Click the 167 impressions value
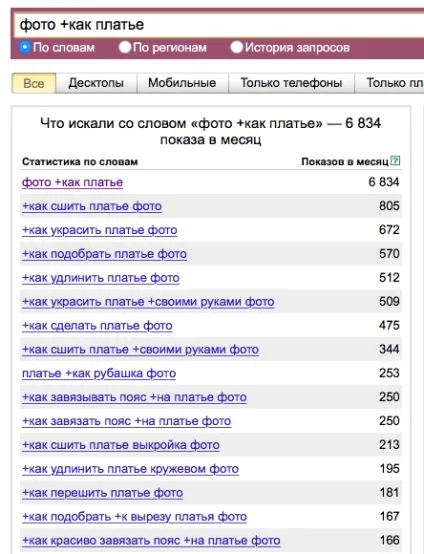This screenshot has width=424, height=554. pyautogui.click(x=389, y=517)
